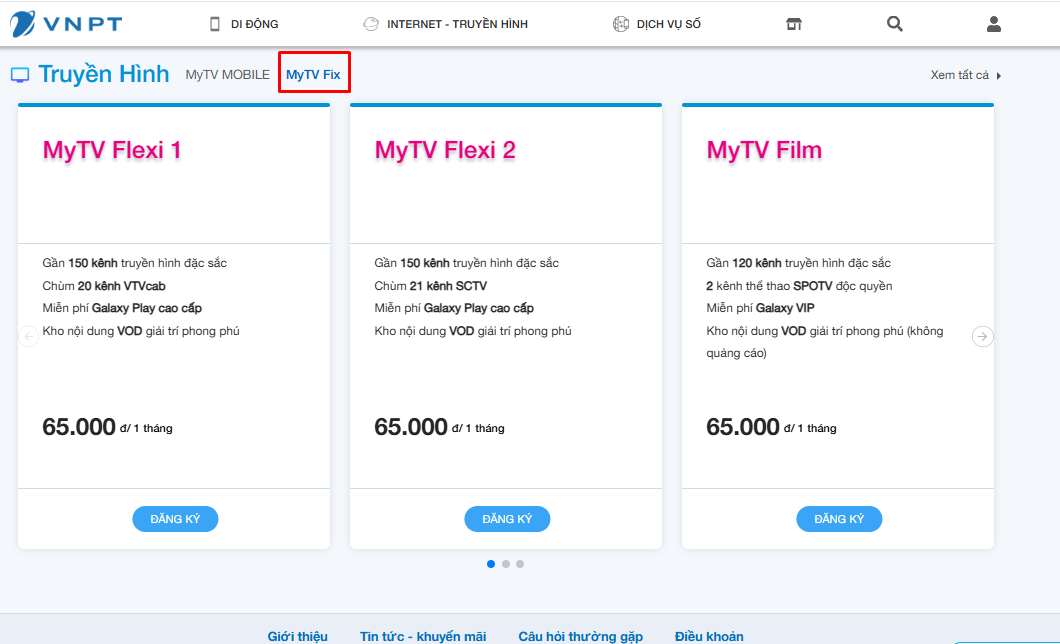
Task: Click 'Chùm 20 kênh VTVcab' text
Action: click(x=104, y=286)
